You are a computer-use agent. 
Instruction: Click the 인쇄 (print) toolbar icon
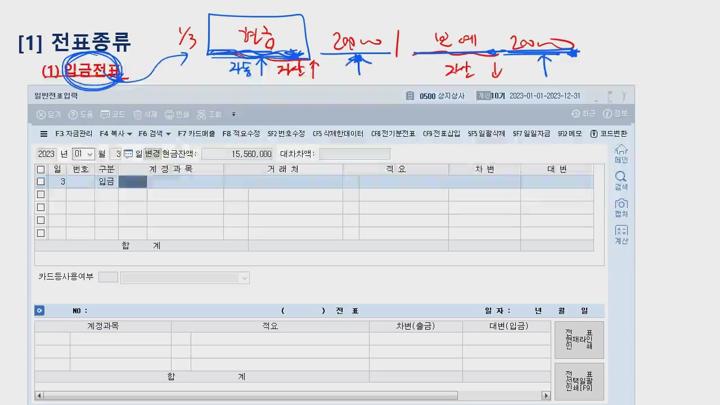pos(177,114)
